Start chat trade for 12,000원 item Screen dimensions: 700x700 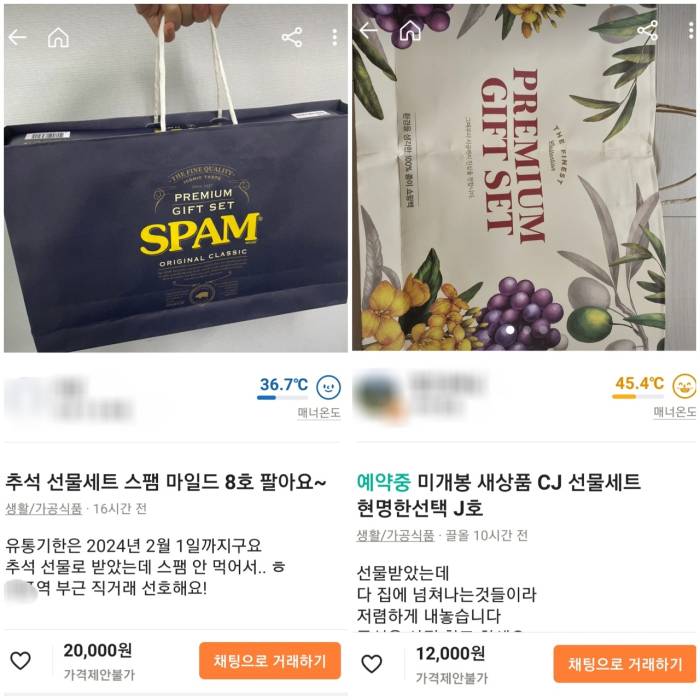tap(625, 664)
